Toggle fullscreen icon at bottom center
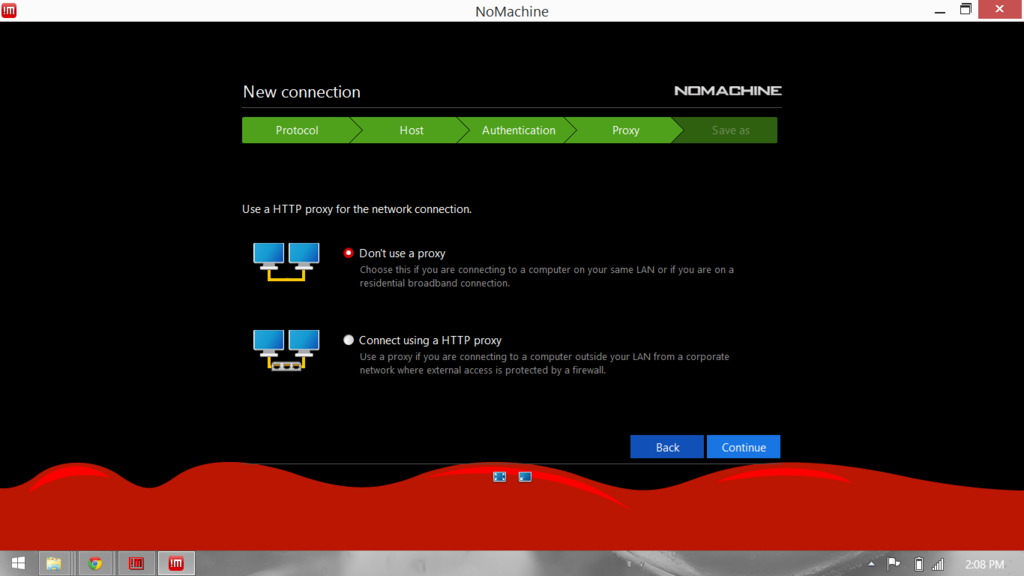This screenshot has width=1024, height=576. tap(500, 477)
